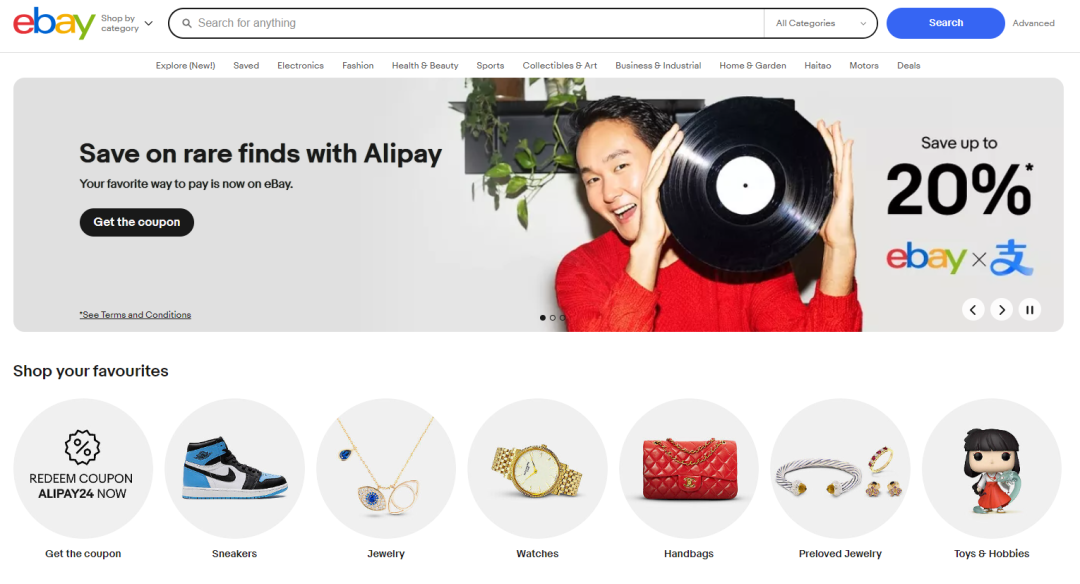Open Toys & Hobbies category figure

point(992,468)
